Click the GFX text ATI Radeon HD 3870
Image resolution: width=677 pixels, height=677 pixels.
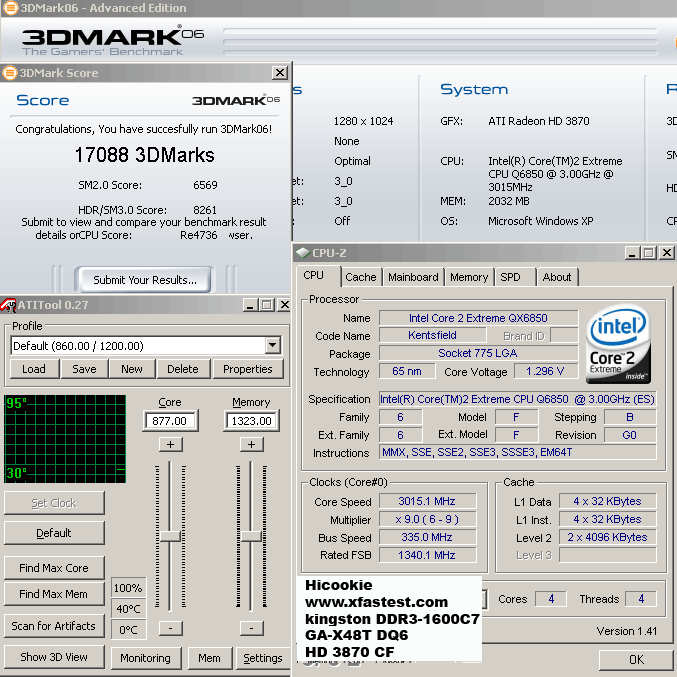(539, 121)
